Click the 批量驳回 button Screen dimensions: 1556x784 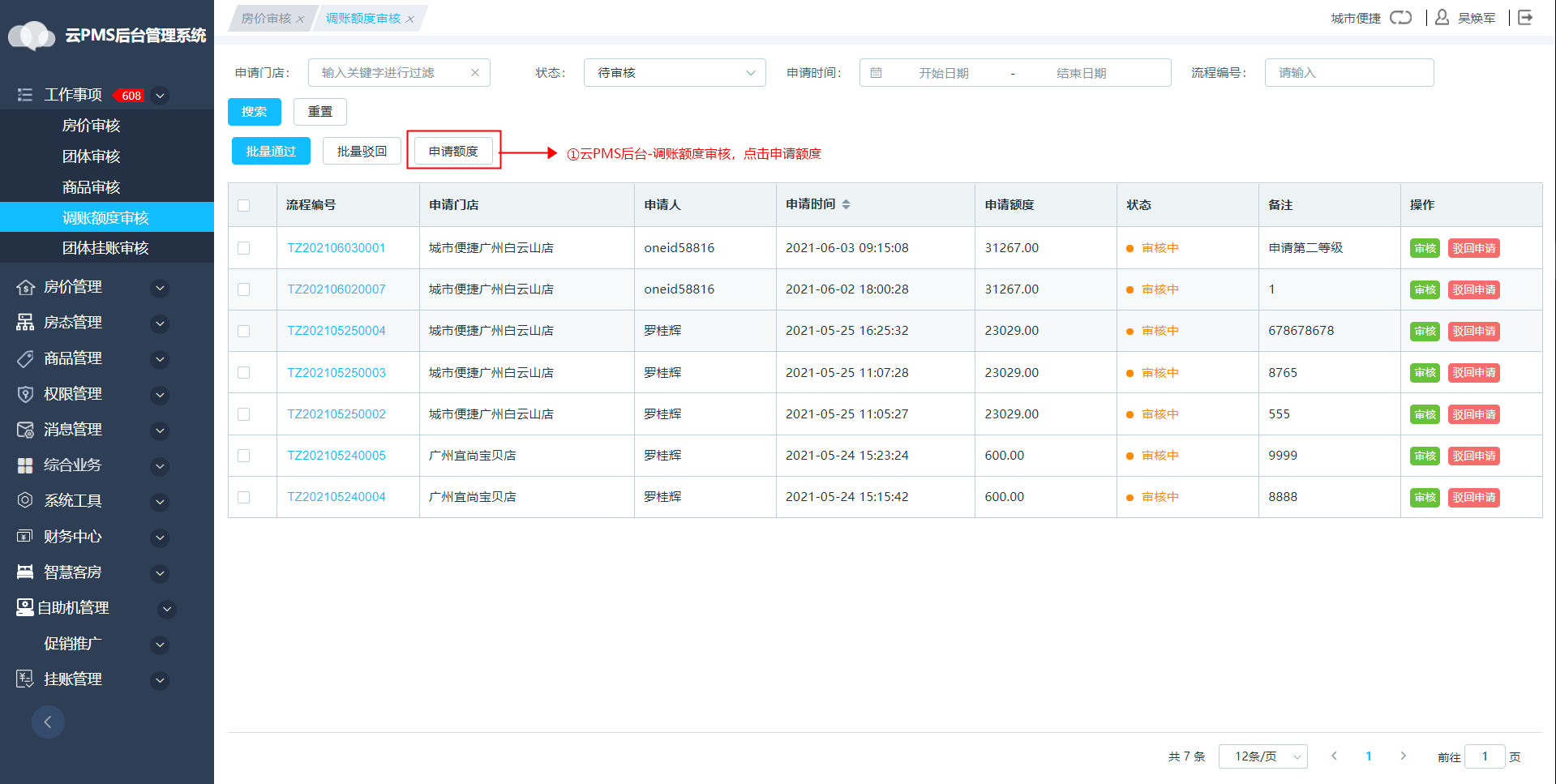point(362,151)
